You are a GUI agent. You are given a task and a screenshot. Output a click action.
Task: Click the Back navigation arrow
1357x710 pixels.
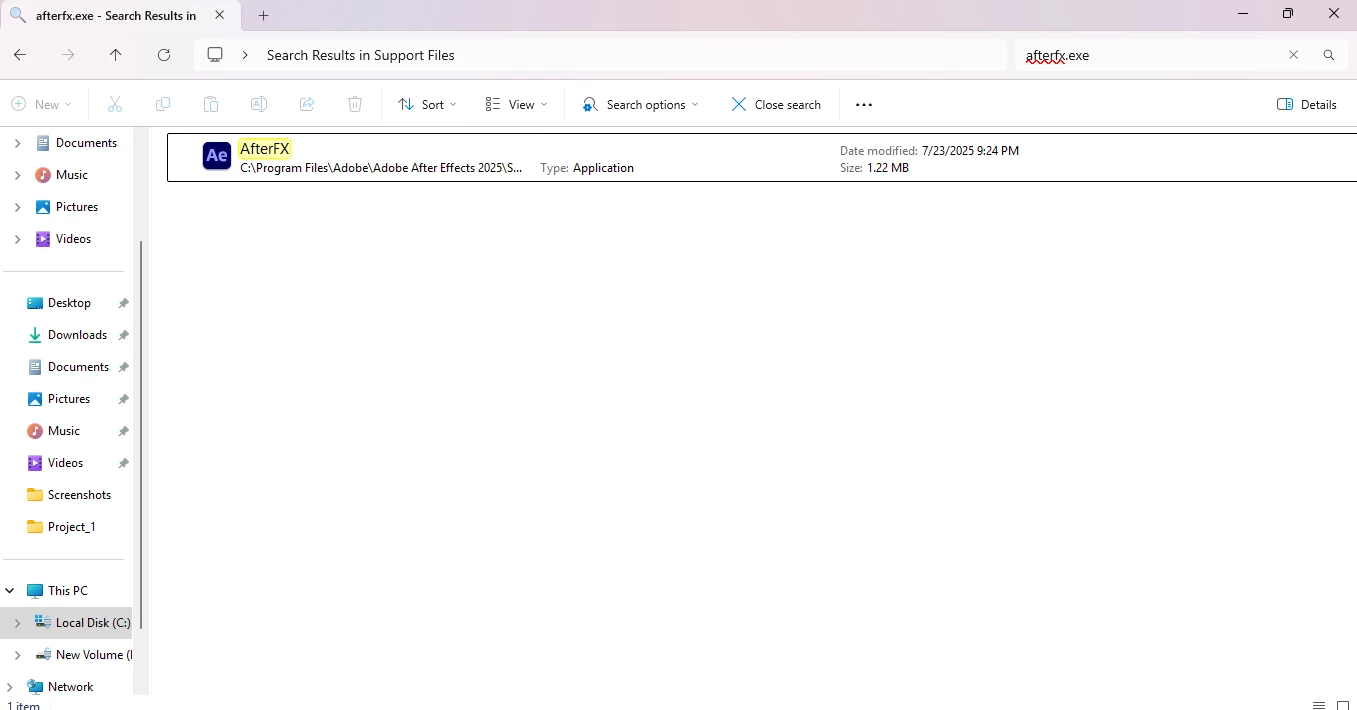(x=20, y=55)
